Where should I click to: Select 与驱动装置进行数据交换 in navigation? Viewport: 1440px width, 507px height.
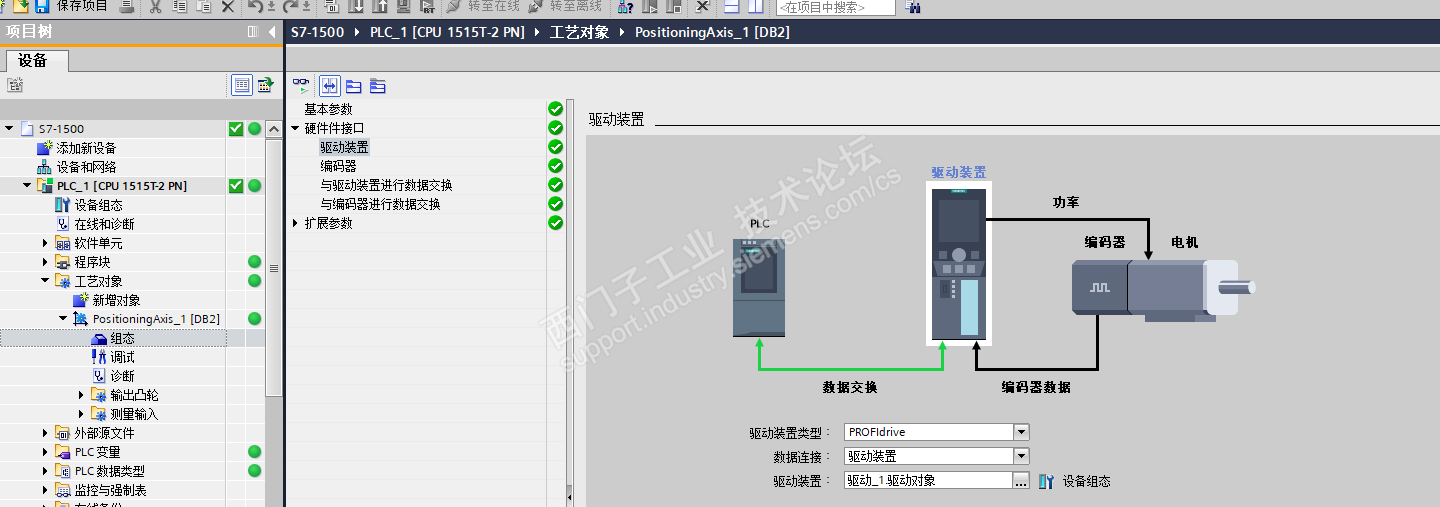[x=386, y=185]
